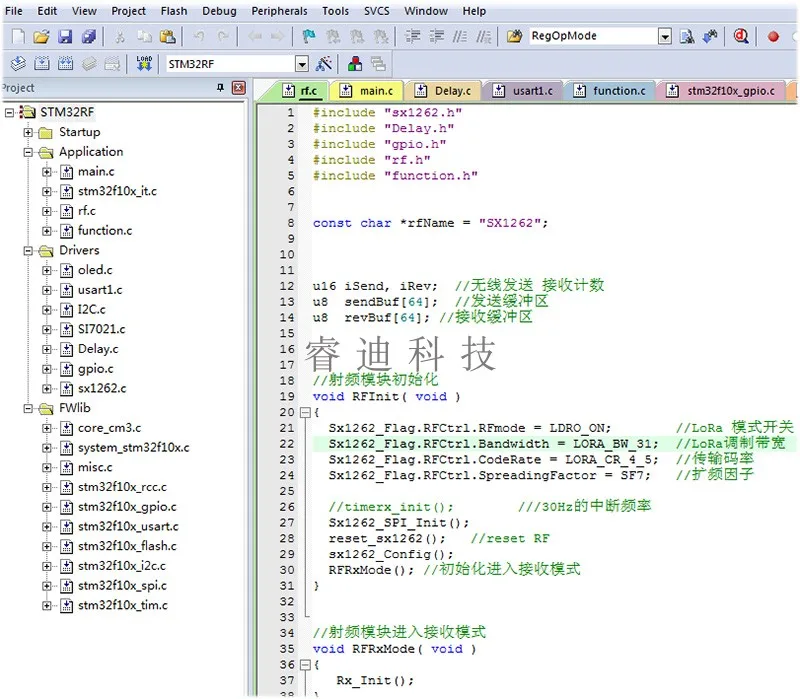Image resolution: width=800 pixels, height=699 pixels.
Task: Select sx1262.c in Drivers group
Action: [x=102, y=388]
